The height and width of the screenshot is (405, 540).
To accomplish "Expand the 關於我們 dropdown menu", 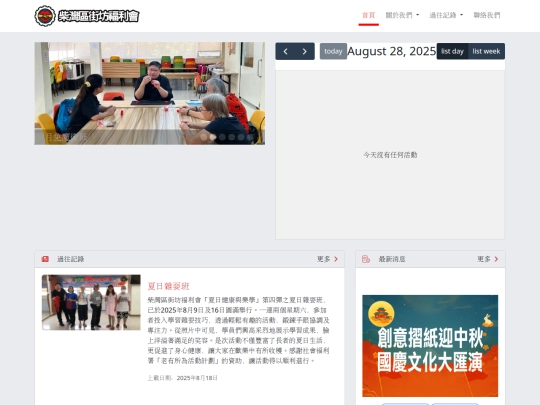I will click(402, 15).
